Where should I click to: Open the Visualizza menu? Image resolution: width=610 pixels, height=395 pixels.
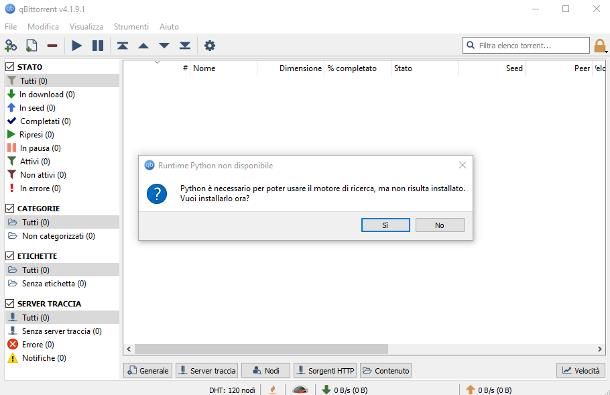coord(86,26)
